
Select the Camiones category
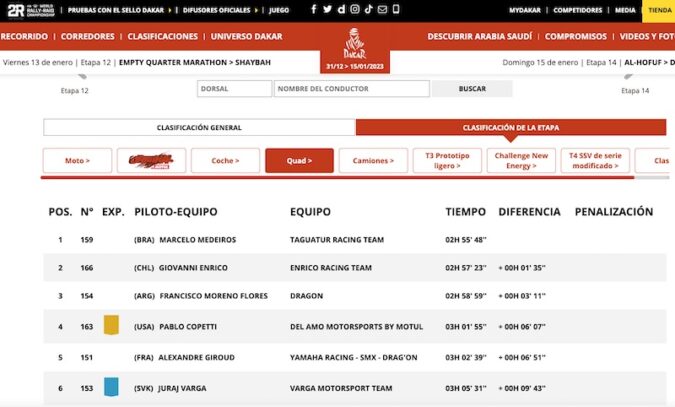pyautogui.click(x=373, y=161)
